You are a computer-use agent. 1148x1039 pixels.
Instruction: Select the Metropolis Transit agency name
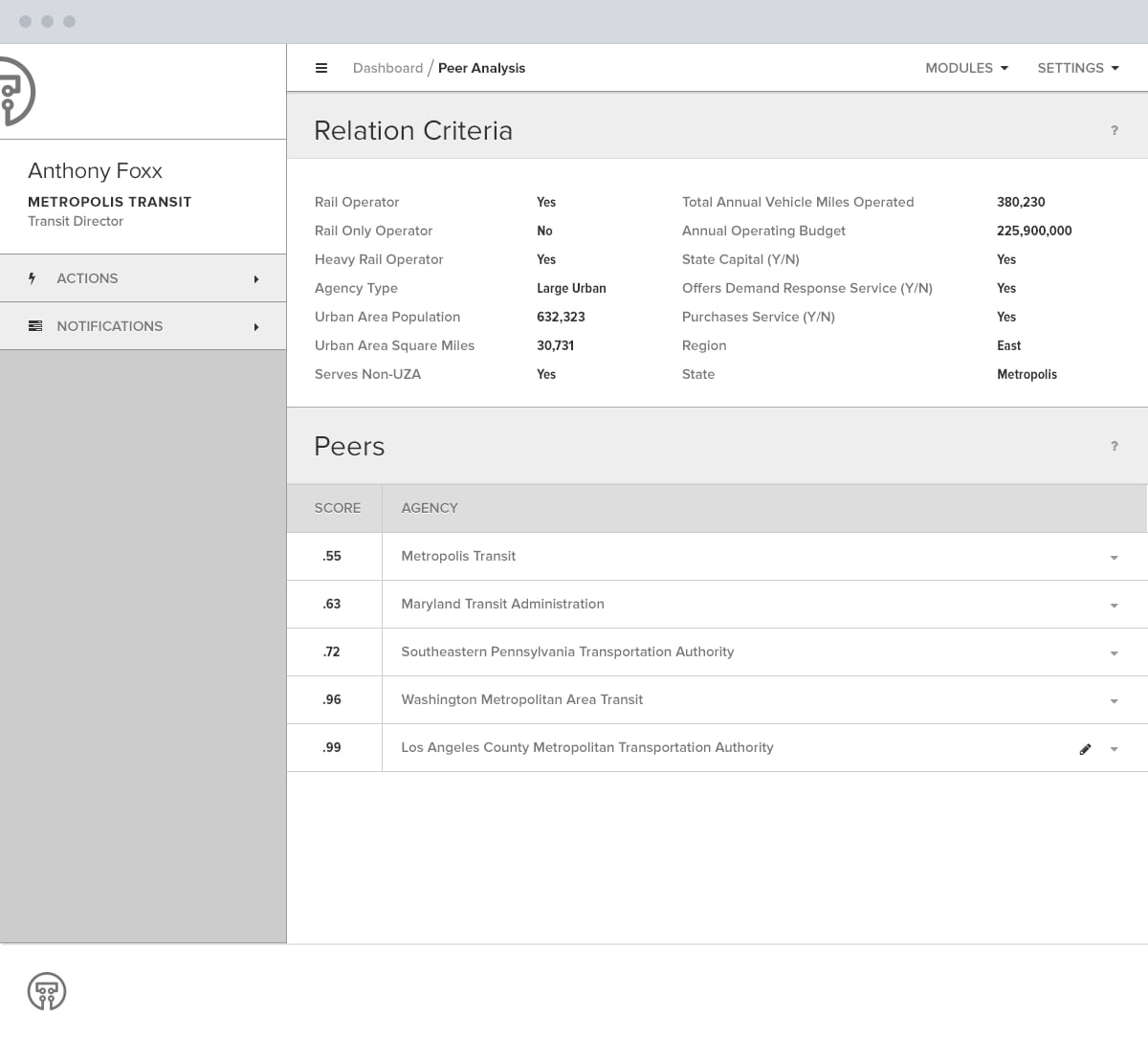(458, 556)
